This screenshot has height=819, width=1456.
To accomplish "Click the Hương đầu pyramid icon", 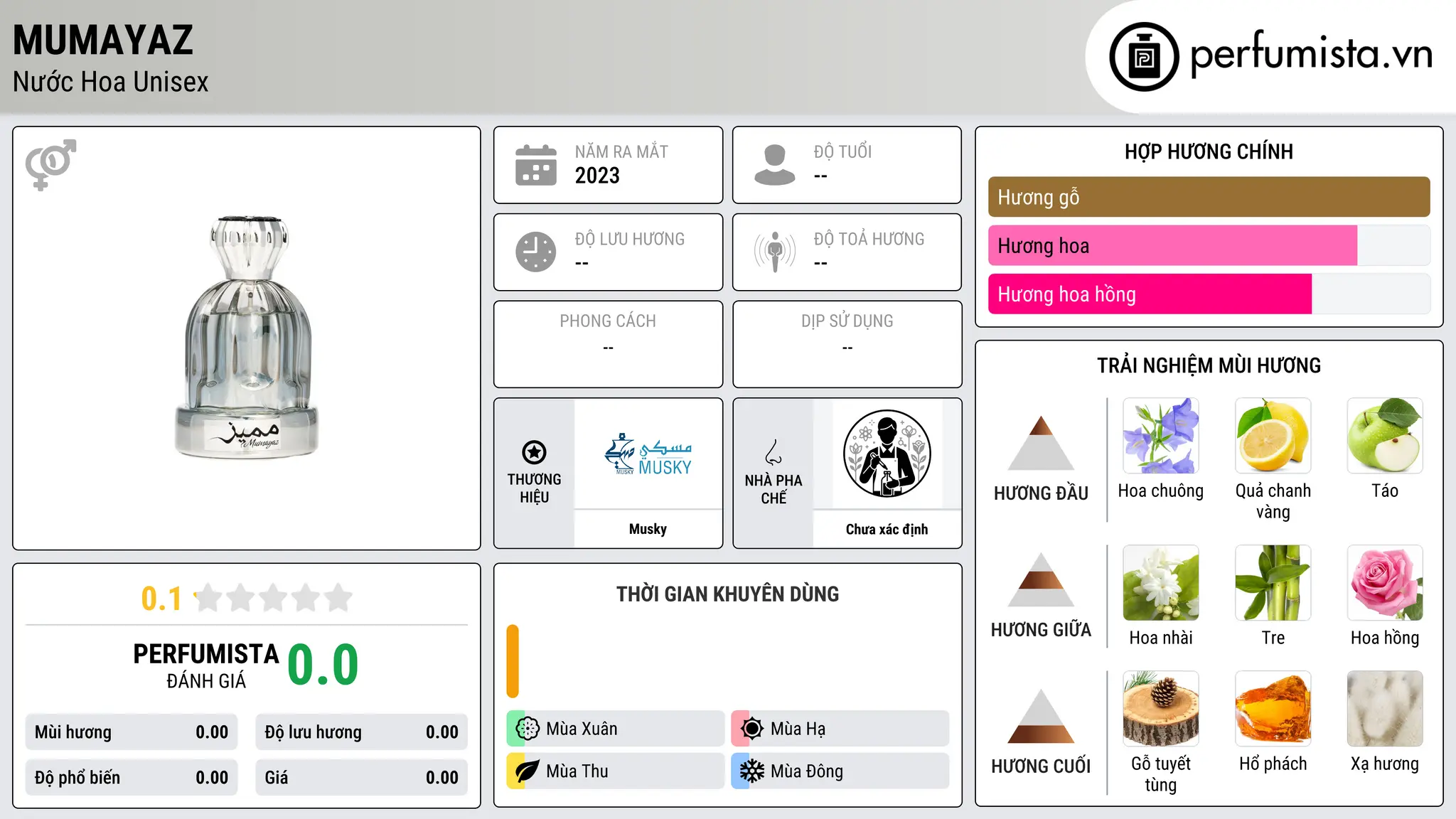I will [1041, 442].
